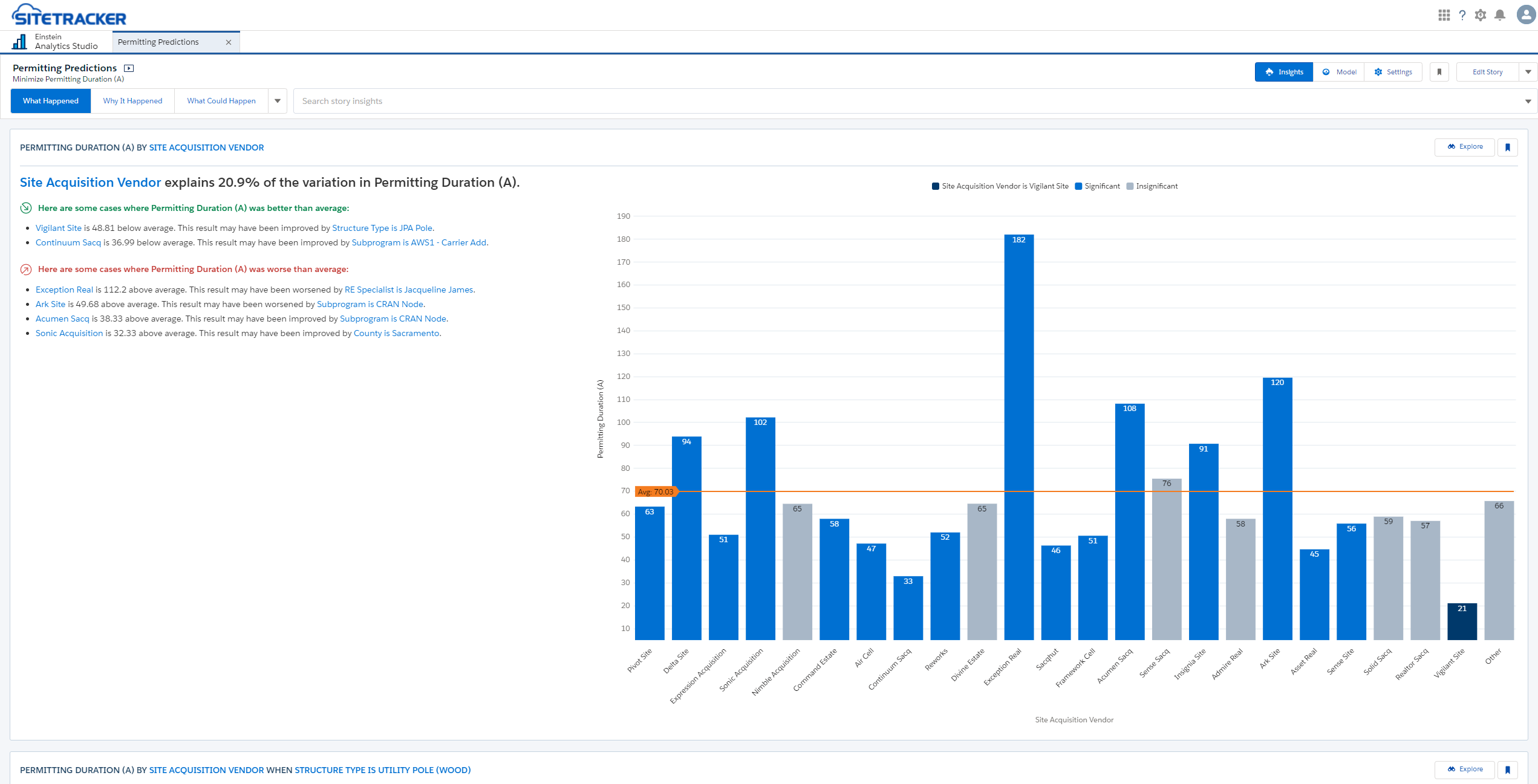Image resolution: width=1538 pixels, height=784 pixels.
Task: Open the help question mark icon
Action: (1462, 15)
